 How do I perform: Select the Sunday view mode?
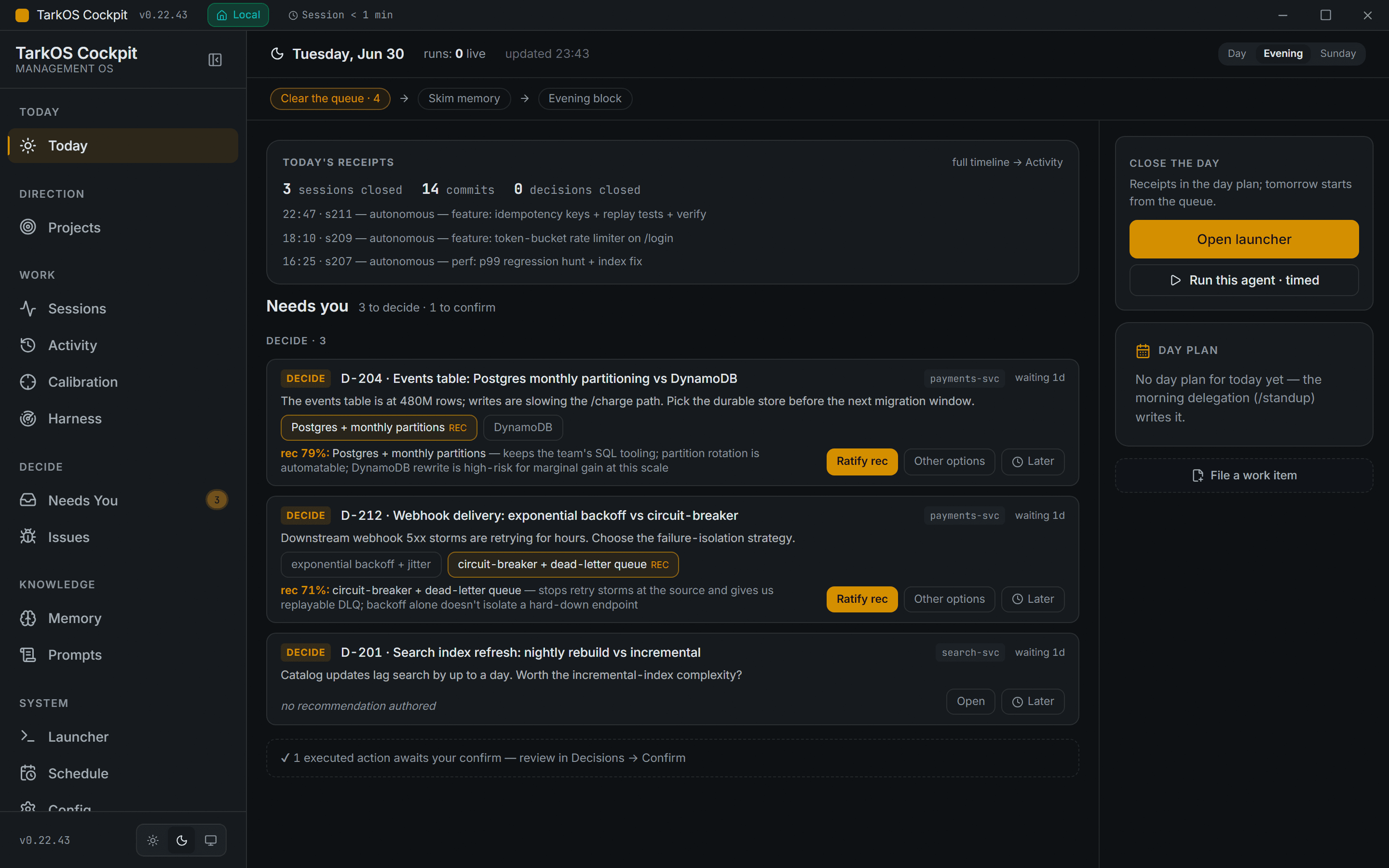(1337, 54)
